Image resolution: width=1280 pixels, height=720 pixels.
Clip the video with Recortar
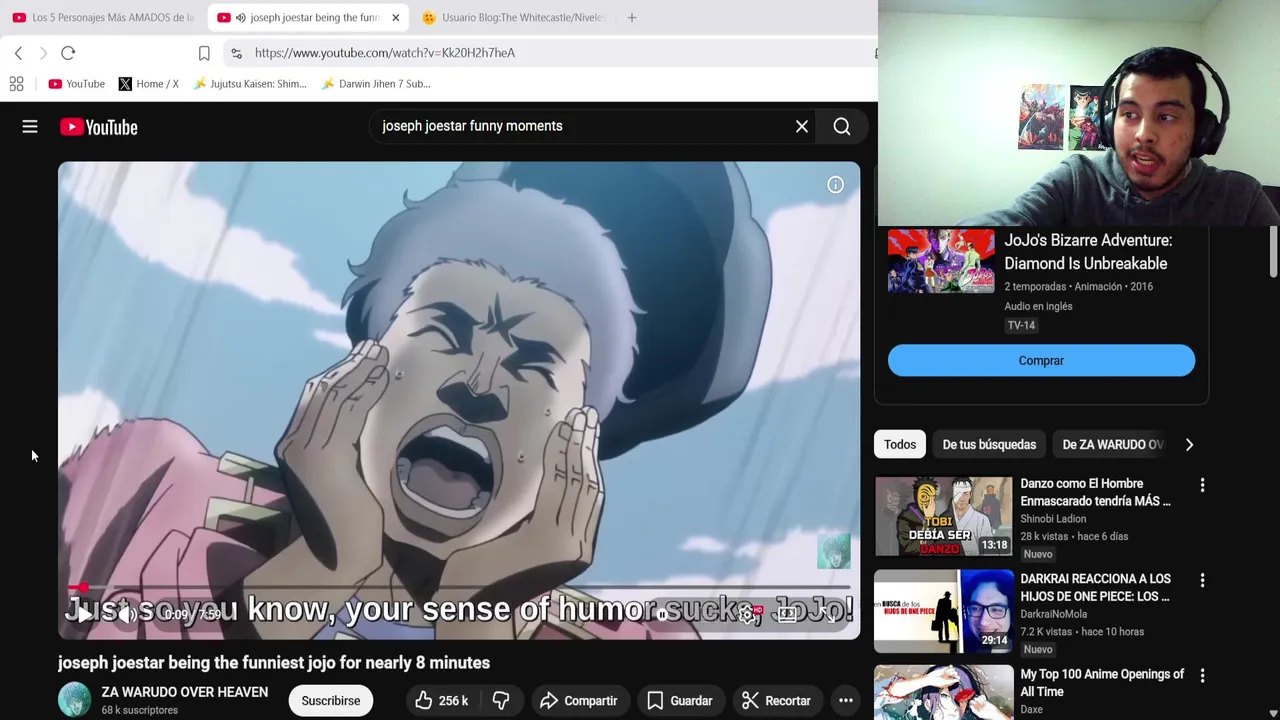[776, 701]
